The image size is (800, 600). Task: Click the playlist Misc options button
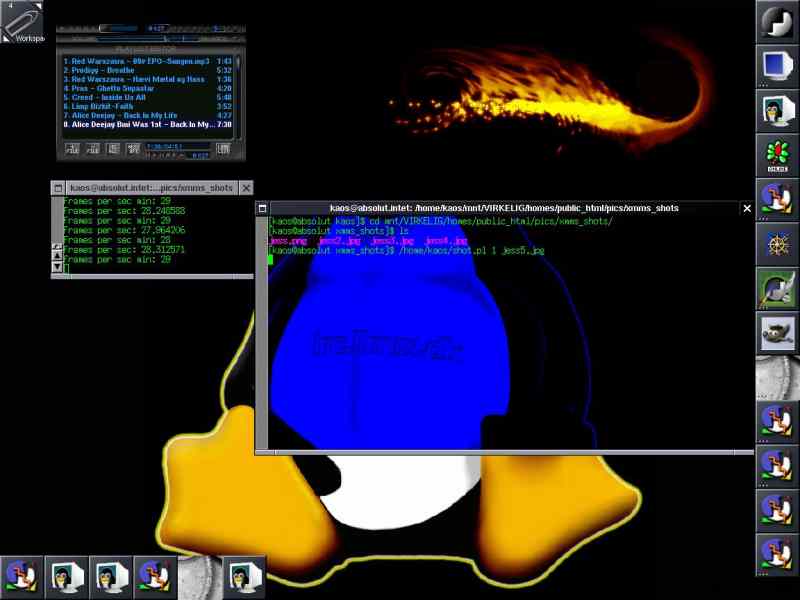coord(134,149)
